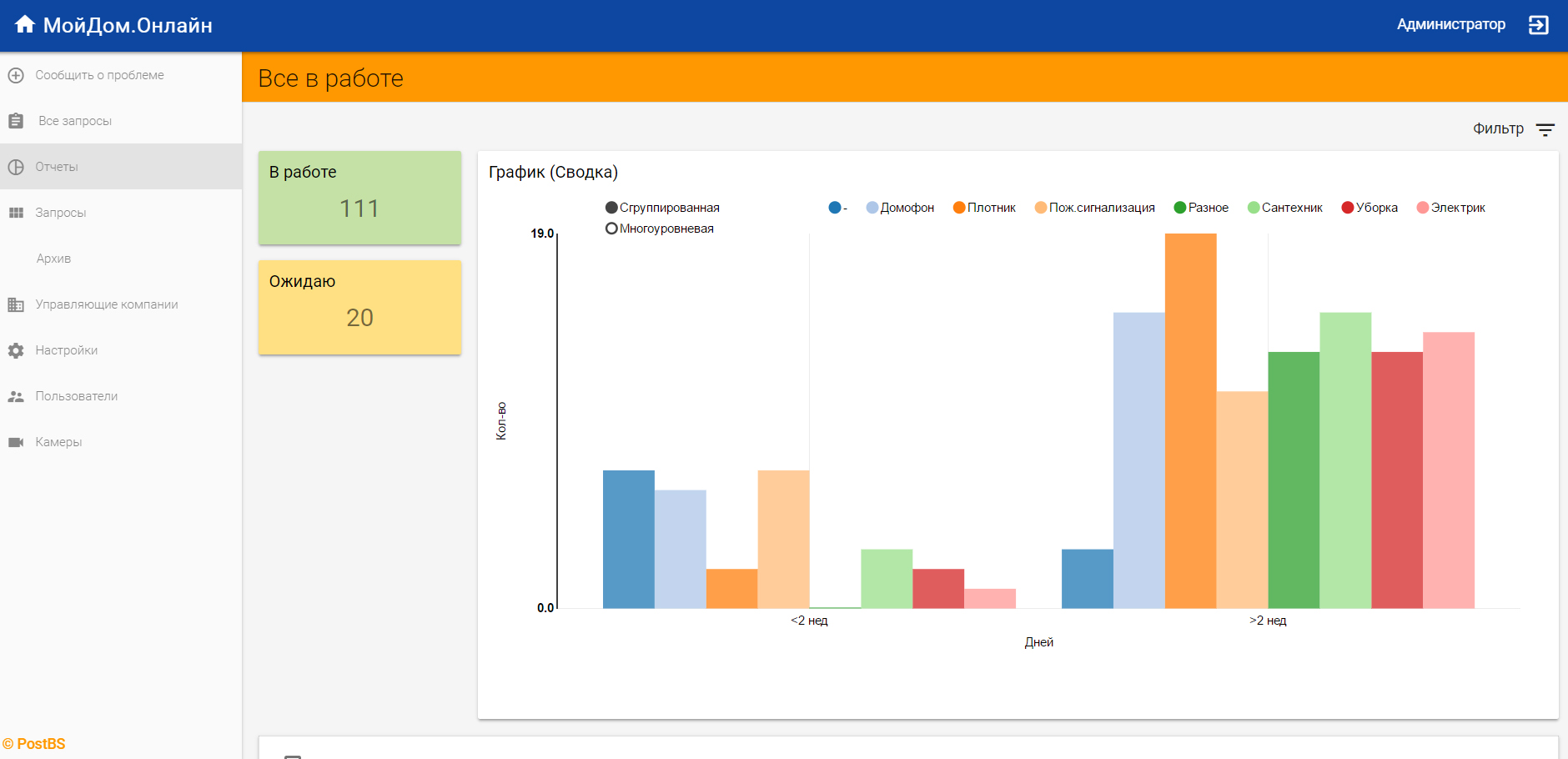This screenshot has width=1568, height=759.
Task: Click the Дней axis title
Action: click(x=1039, y=642)
